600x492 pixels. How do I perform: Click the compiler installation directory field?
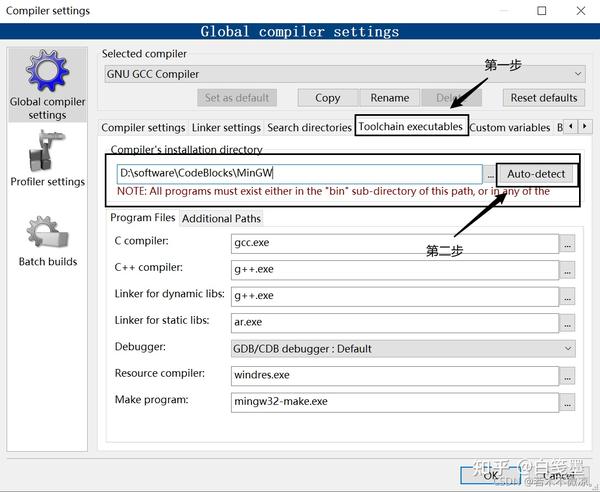click(299, 174)
